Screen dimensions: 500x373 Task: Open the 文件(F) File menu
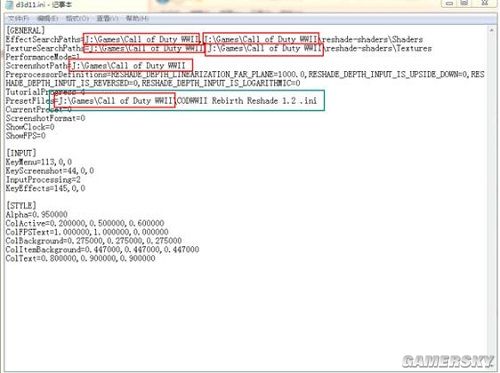pos(18,18)
